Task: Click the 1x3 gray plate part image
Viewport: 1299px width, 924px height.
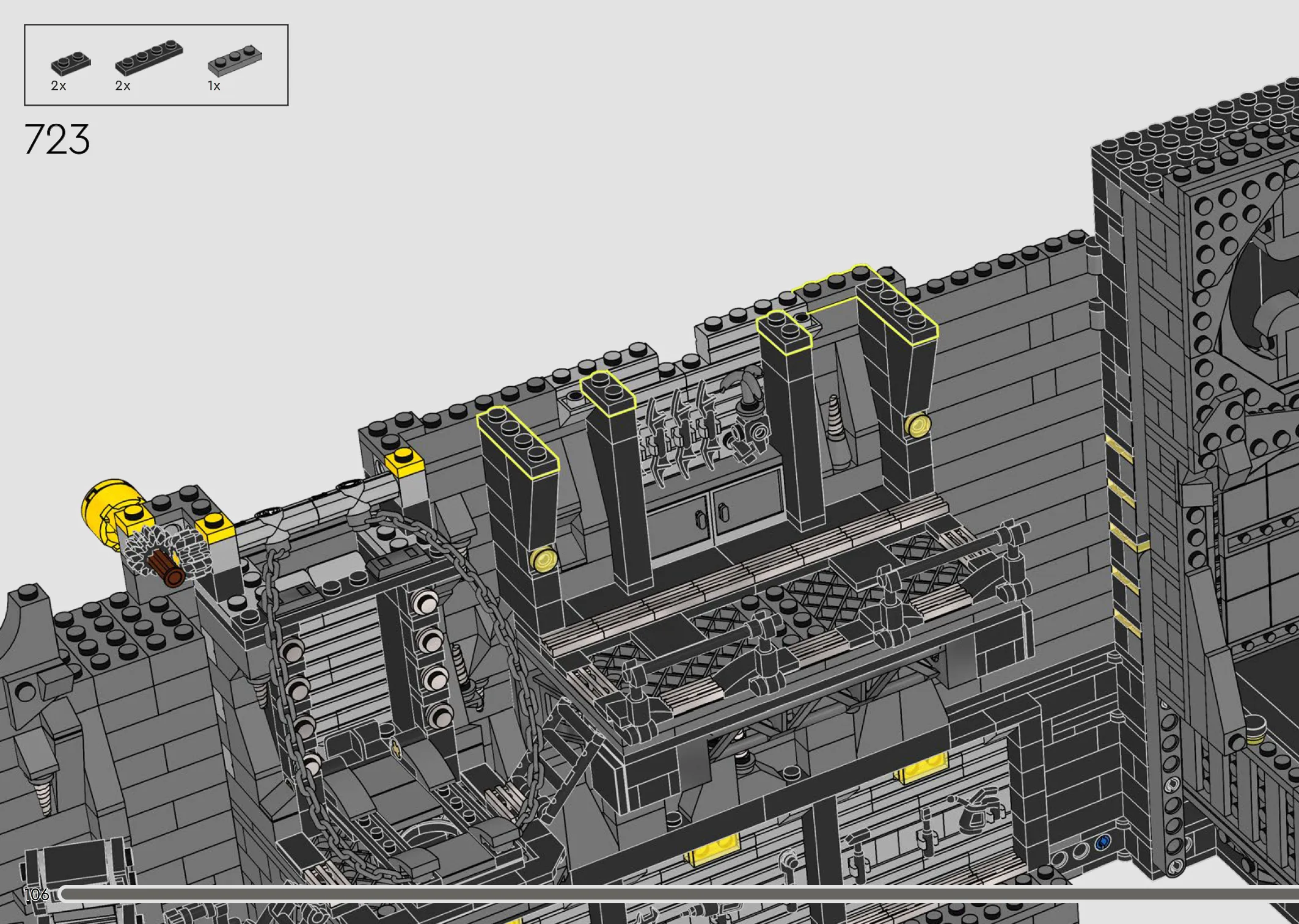Action: pos(235,61)
